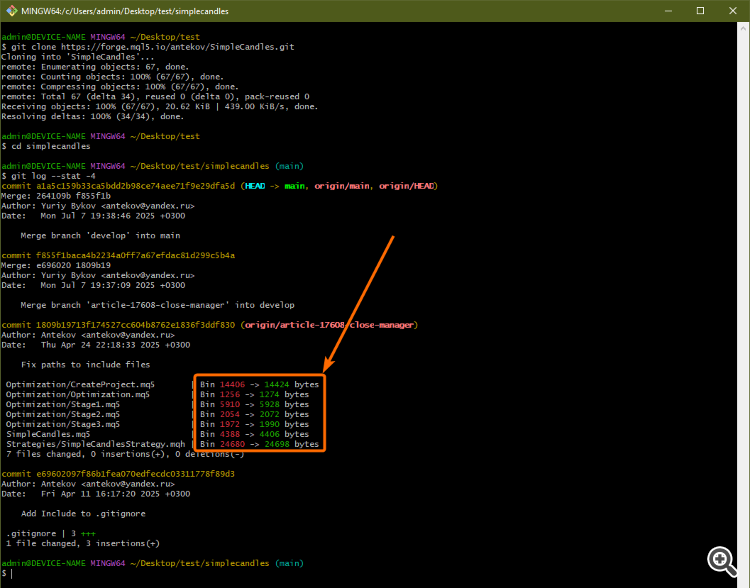Click 'SimpleCandles.mq5' file name
The image size is (750, 588).
[48, 434]
